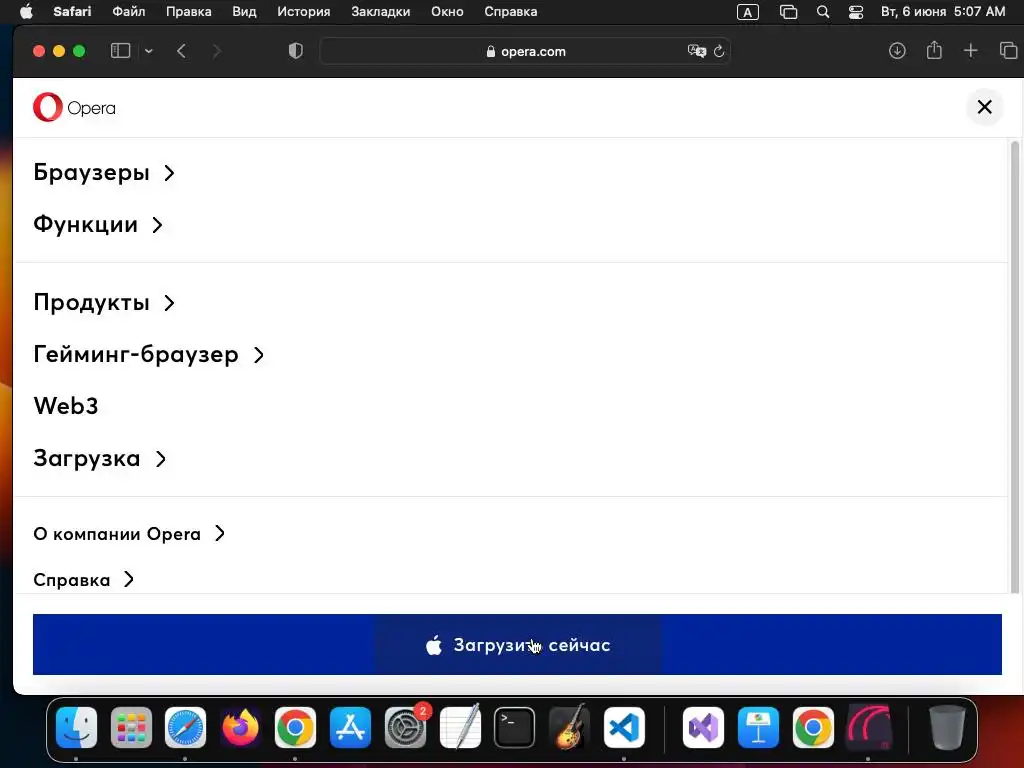Screen dimensions: 1024x768
Task: Open Finder from the Dock
Action: click(x=76, y=727)
